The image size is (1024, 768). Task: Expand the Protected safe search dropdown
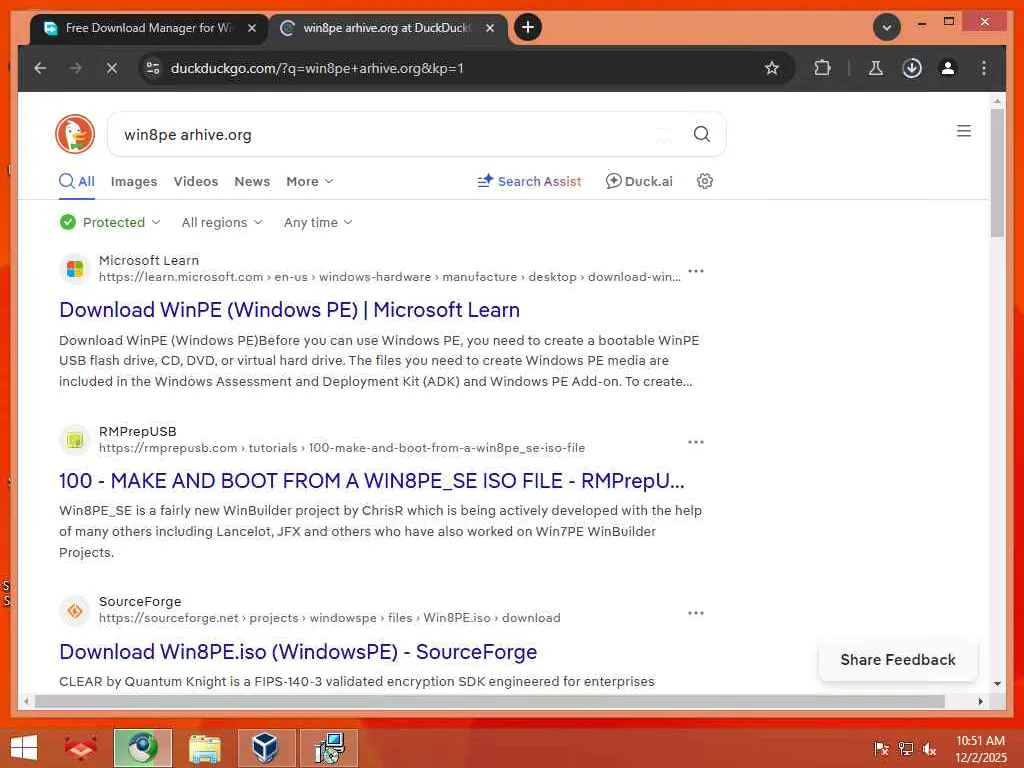(110, 222)
